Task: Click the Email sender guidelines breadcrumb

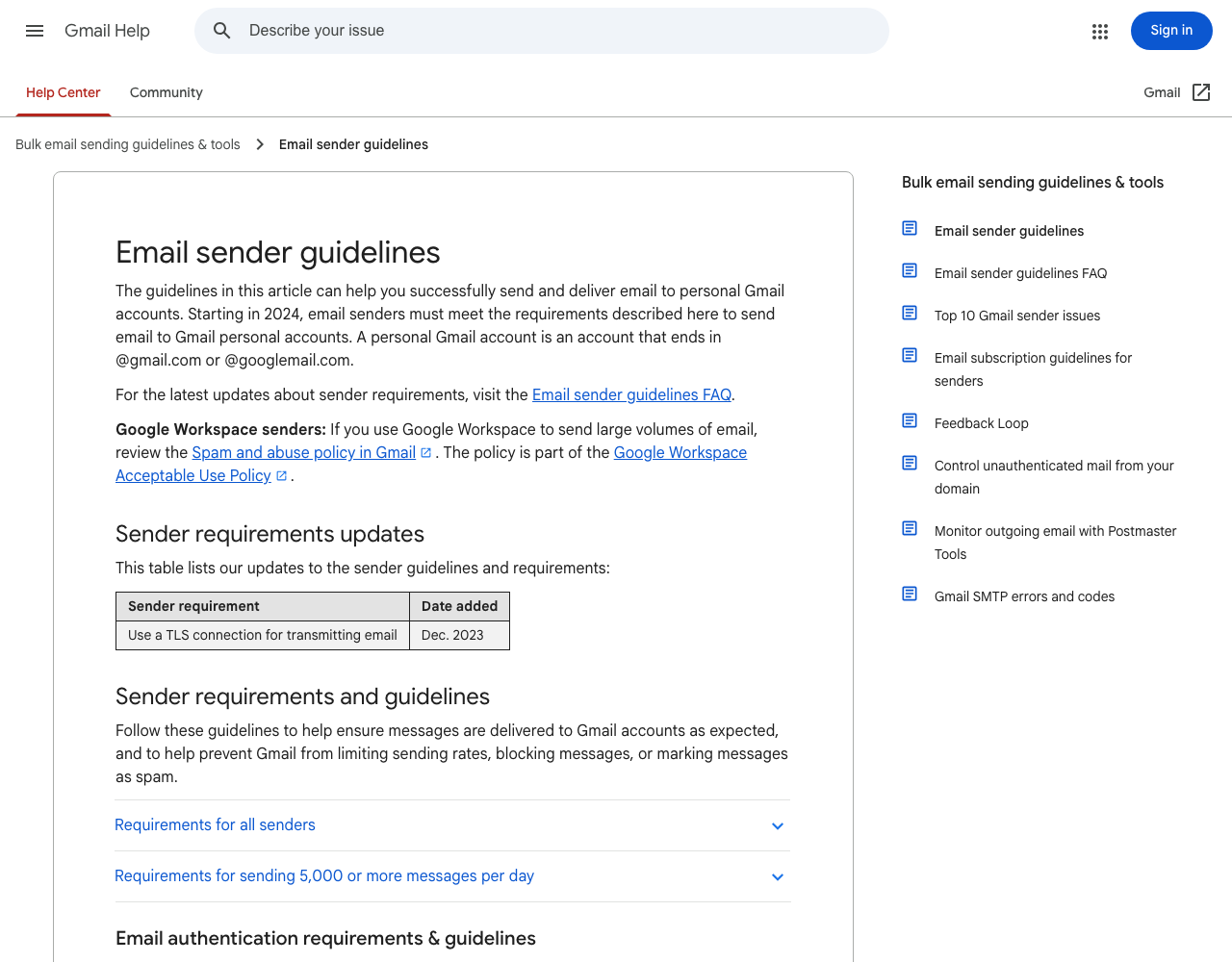Action: click(353, 144)
